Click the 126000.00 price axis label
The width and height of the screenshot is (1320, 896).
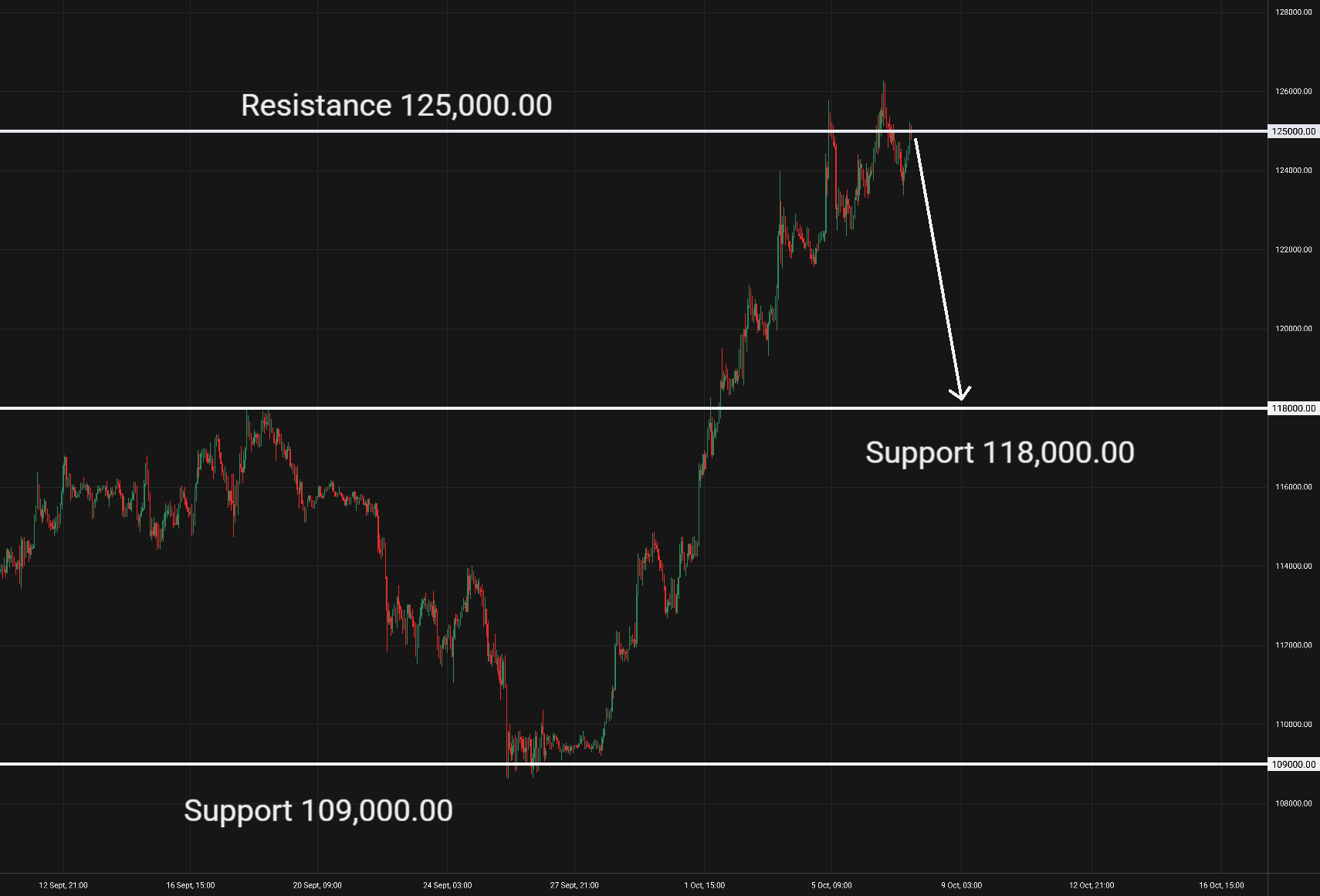[x=1293, y=92]
